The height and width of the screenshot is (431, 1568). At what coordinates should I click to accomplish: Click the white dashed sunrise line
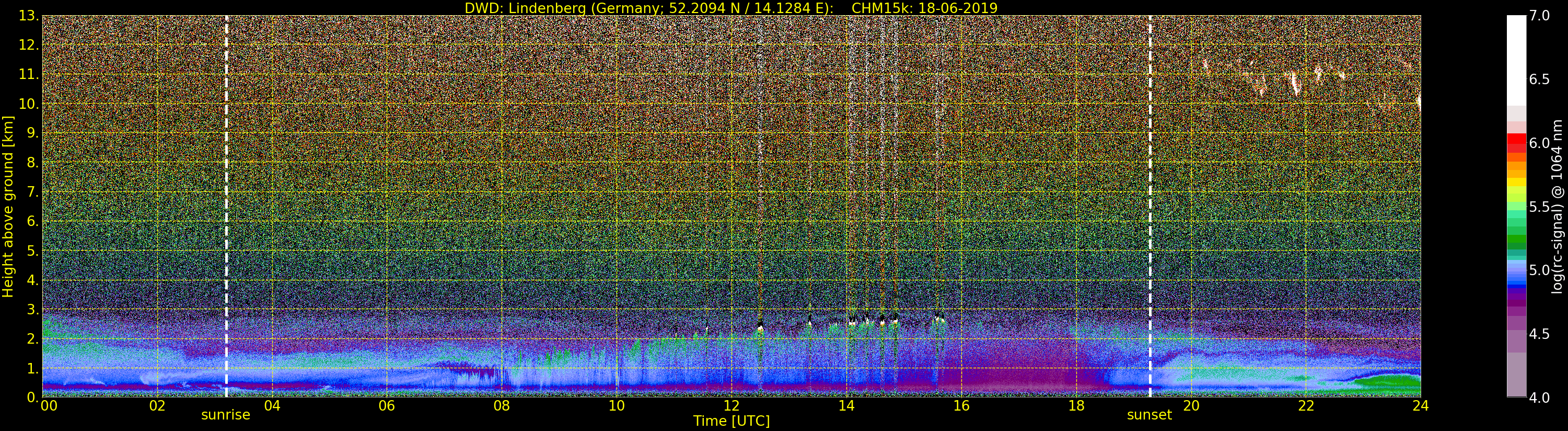(x=226, y=206)
